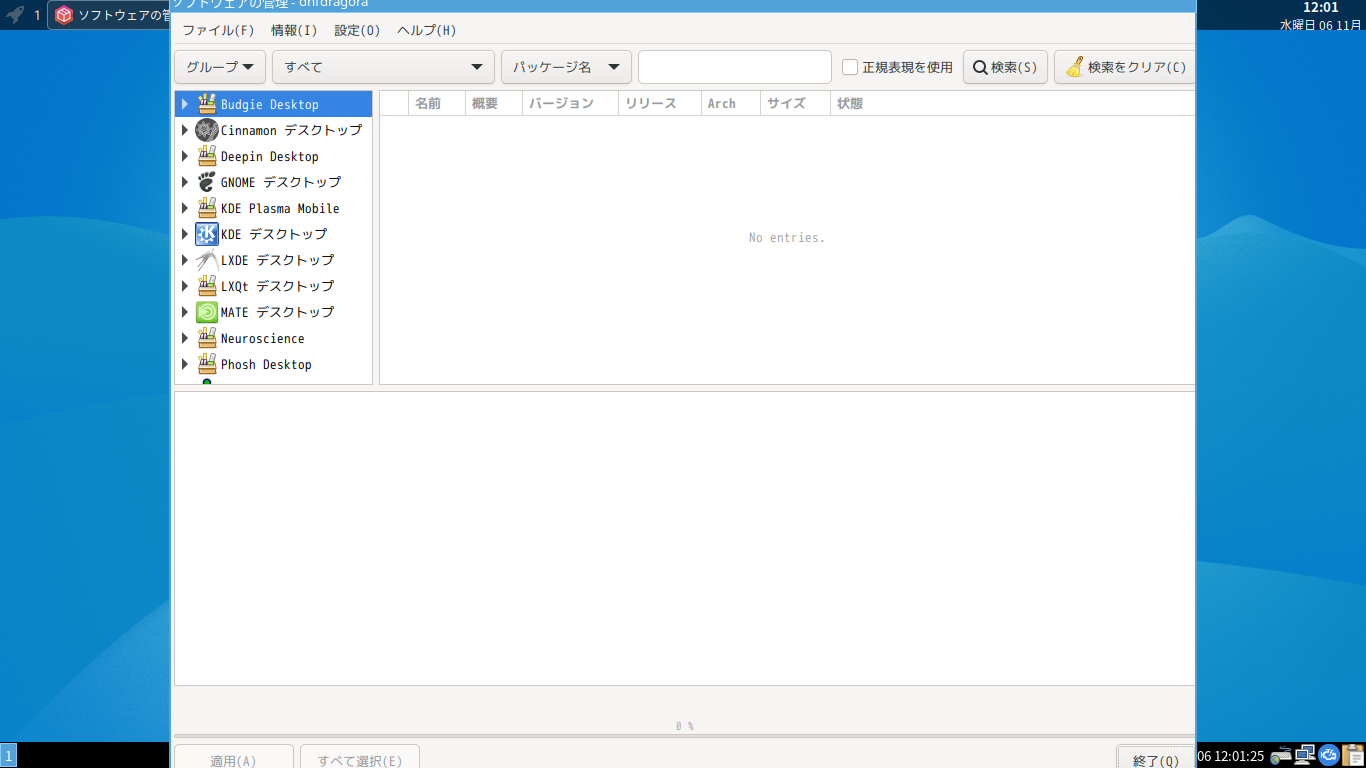The width and height of the screenshot is (1366, 768).
Task: Expand the Neuroscience group
Action: [x=185, y=338]
